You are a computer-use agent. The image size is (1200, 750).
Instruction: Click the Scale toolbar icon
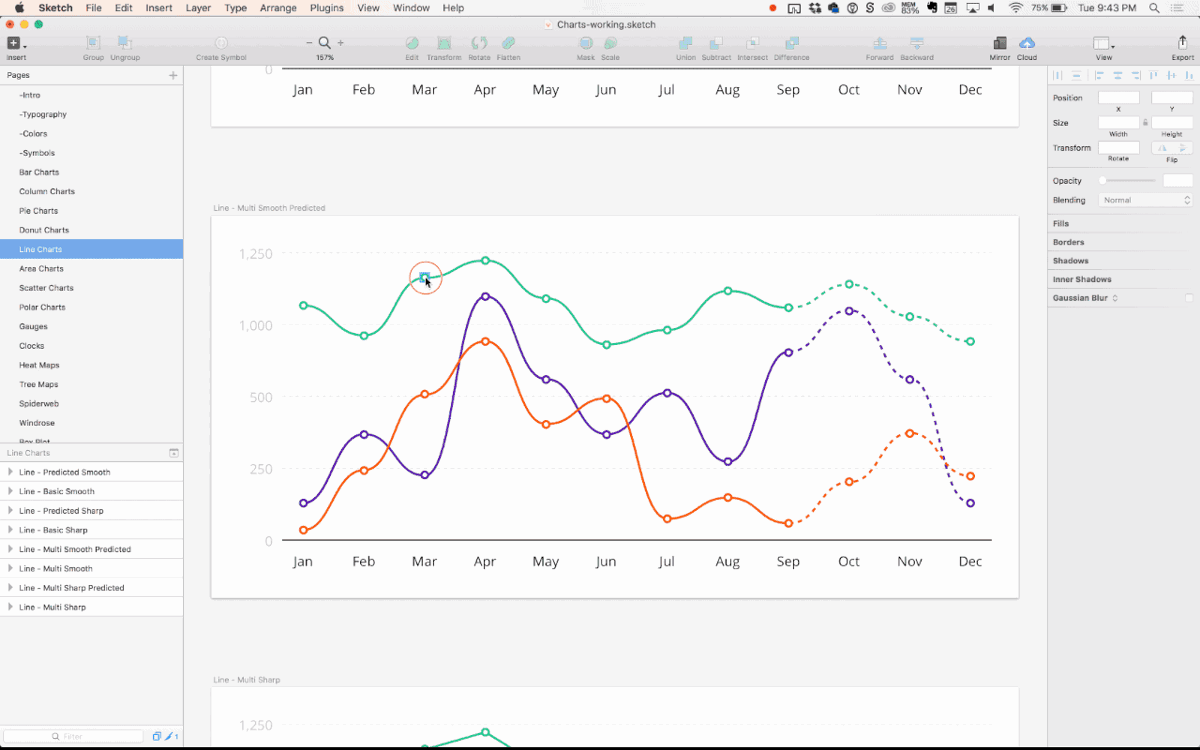tap(610, 43)
